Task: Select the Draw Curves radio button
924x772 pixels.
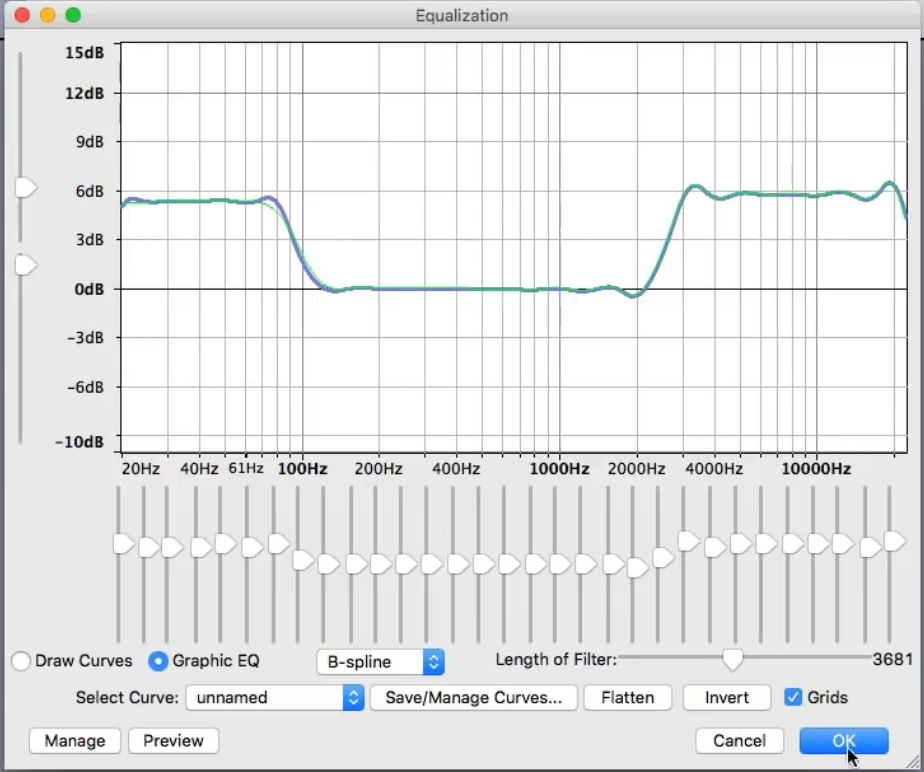Action: click(21, 661)
